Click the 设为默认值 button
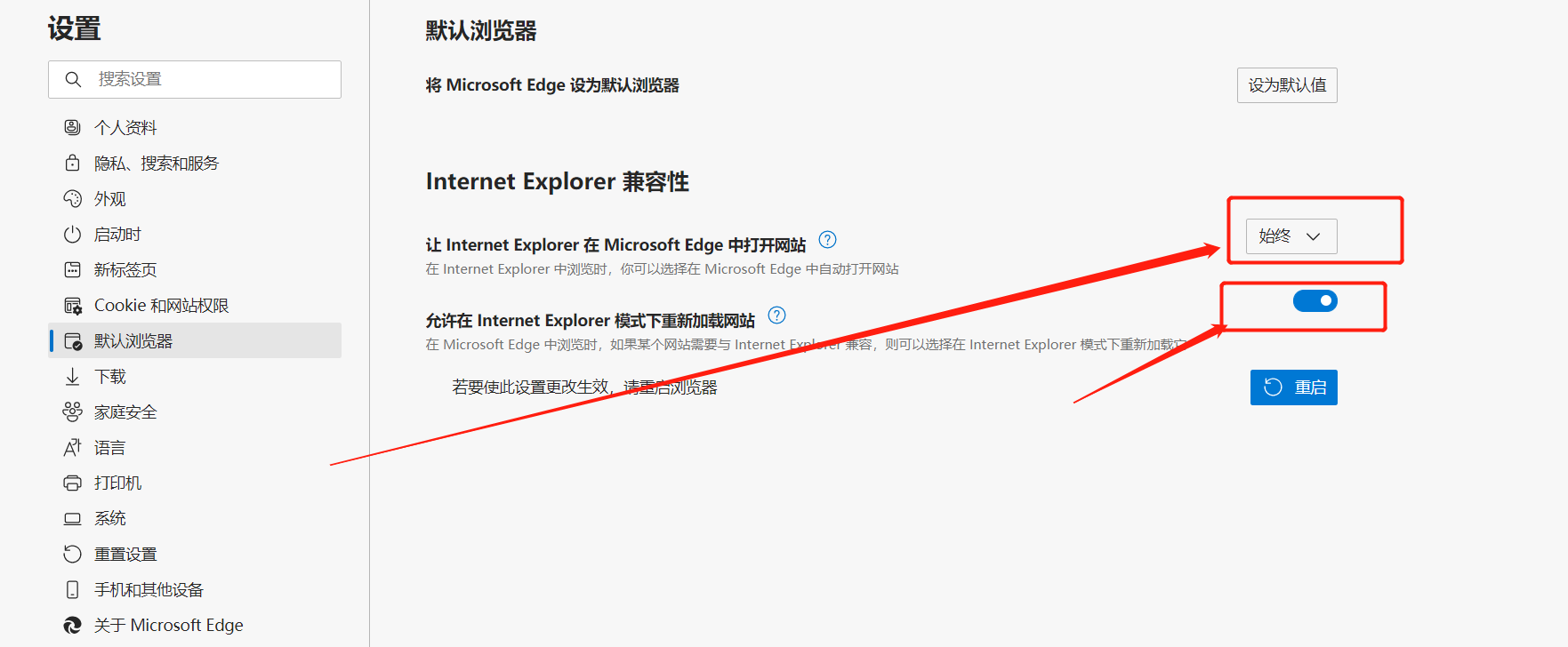 [x=1287, y=85]
